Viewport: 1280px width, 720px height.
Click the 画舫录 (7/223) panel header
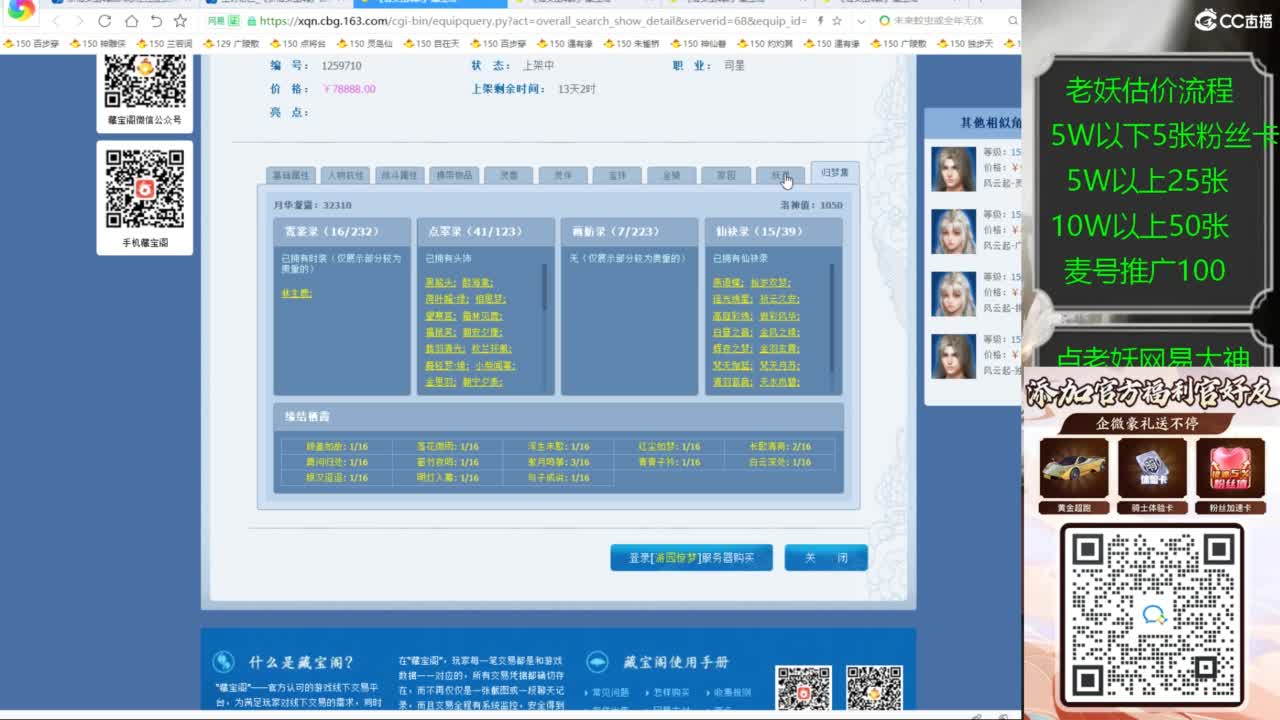tap(630, 231)
